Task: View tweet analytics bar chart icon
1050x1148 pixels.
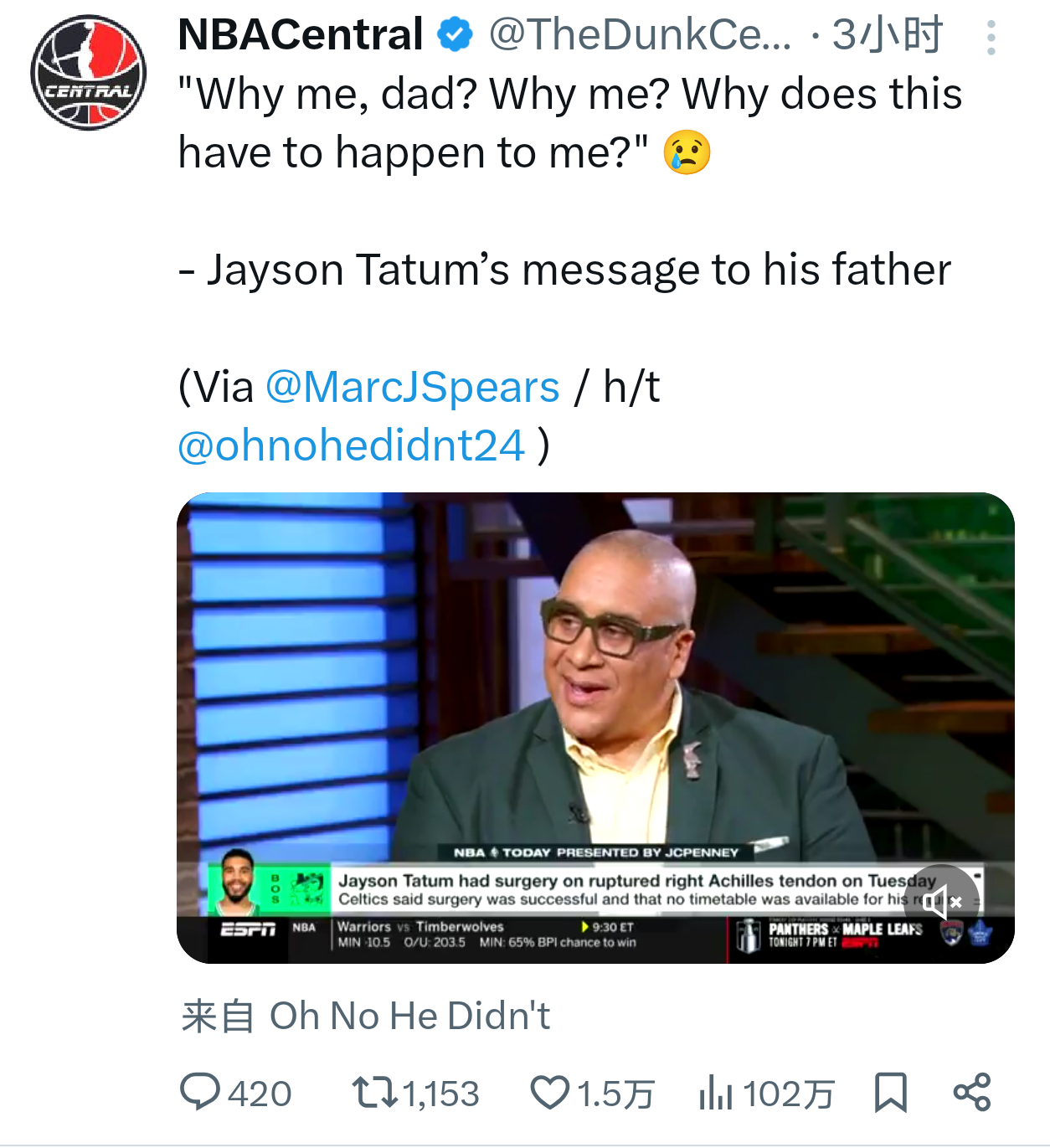Action: [716, 1093]
